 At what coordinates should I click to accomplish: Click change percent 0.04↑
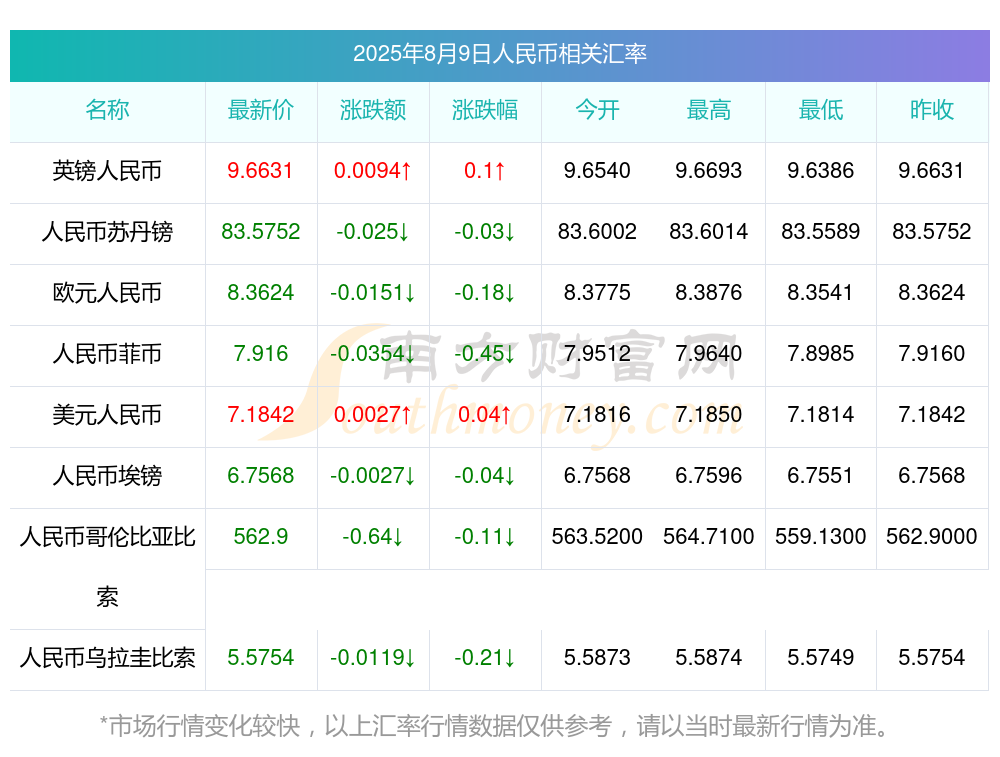pos(485,415)
